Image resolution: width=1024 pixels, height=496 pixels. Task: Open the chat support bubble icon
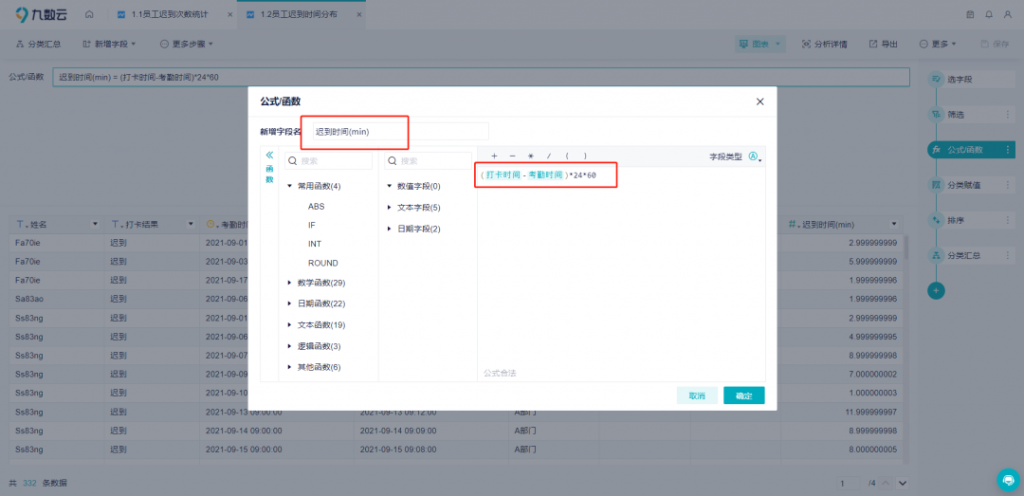pyautogui.click(x=1006, y=478)
